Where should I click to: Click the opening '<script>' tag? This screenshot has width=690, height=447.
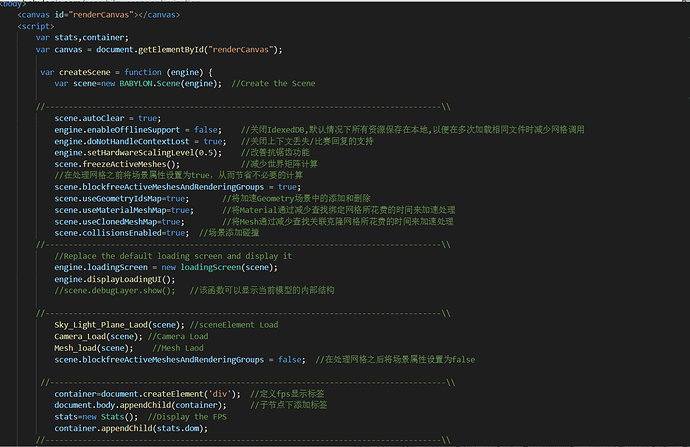(x=36, y=26)
